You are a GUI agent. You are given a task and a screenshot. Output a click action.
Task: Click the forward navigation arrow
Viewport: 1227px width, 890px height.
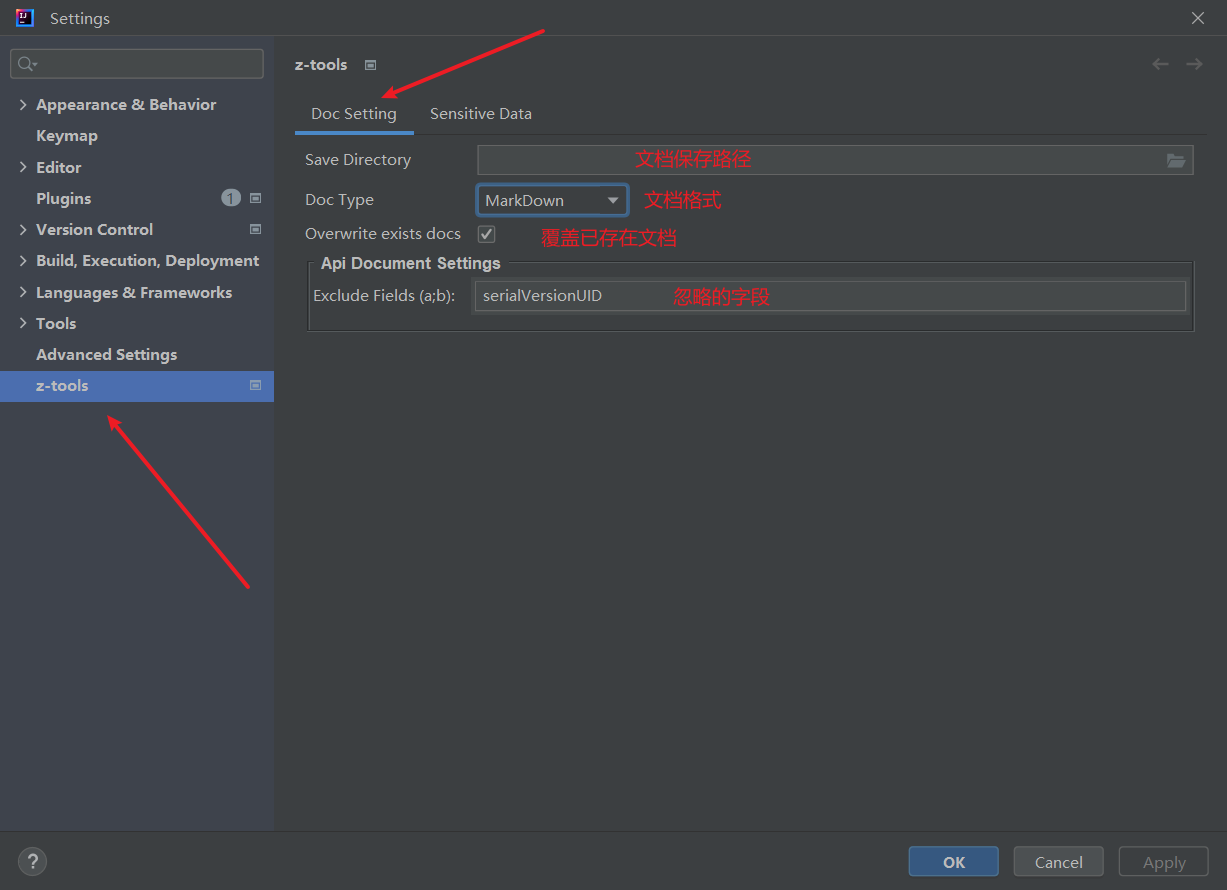coord(1194,64)
